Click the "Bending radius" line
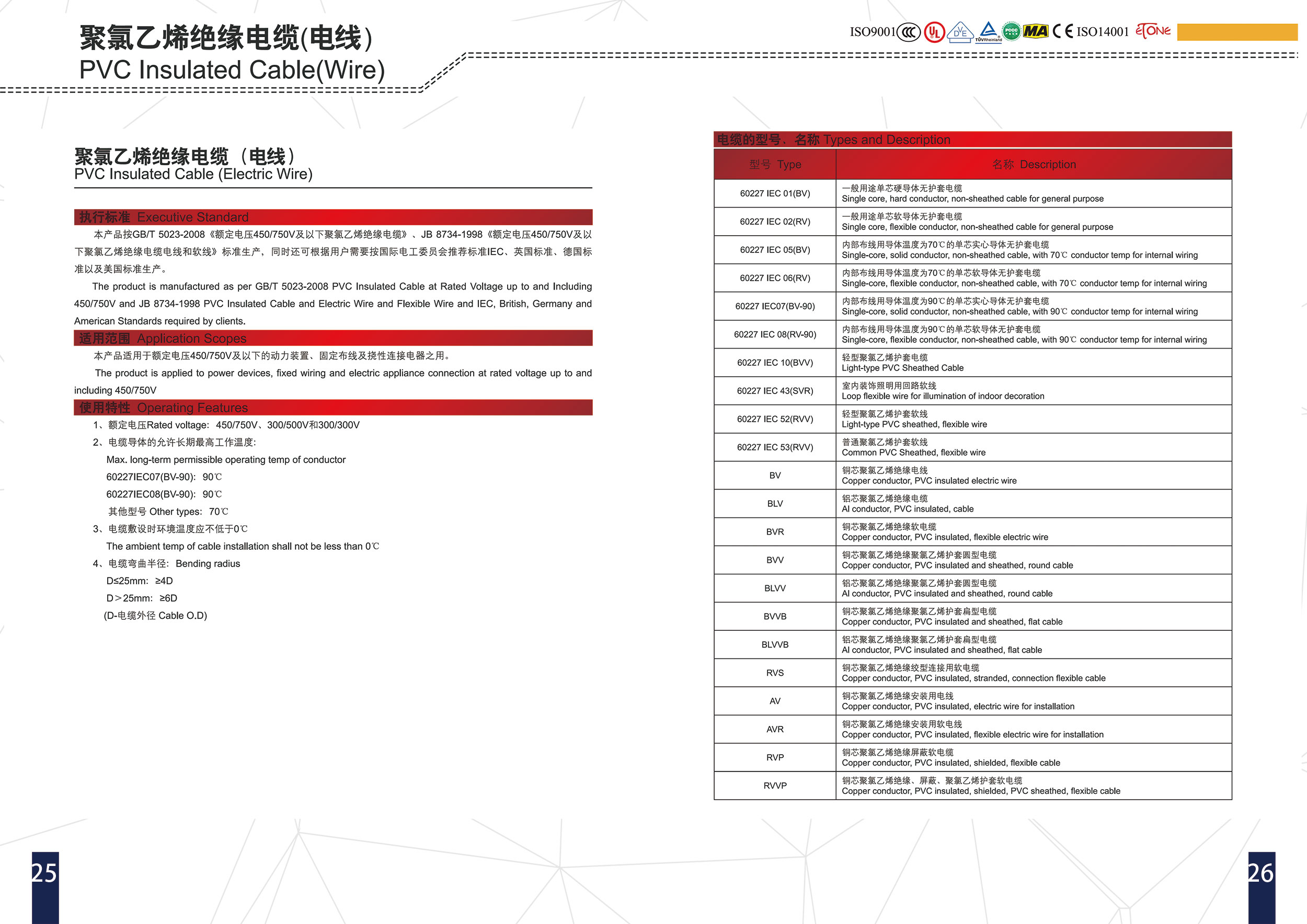The width and height of the screenshot is (1307, 924). (166, 564)
